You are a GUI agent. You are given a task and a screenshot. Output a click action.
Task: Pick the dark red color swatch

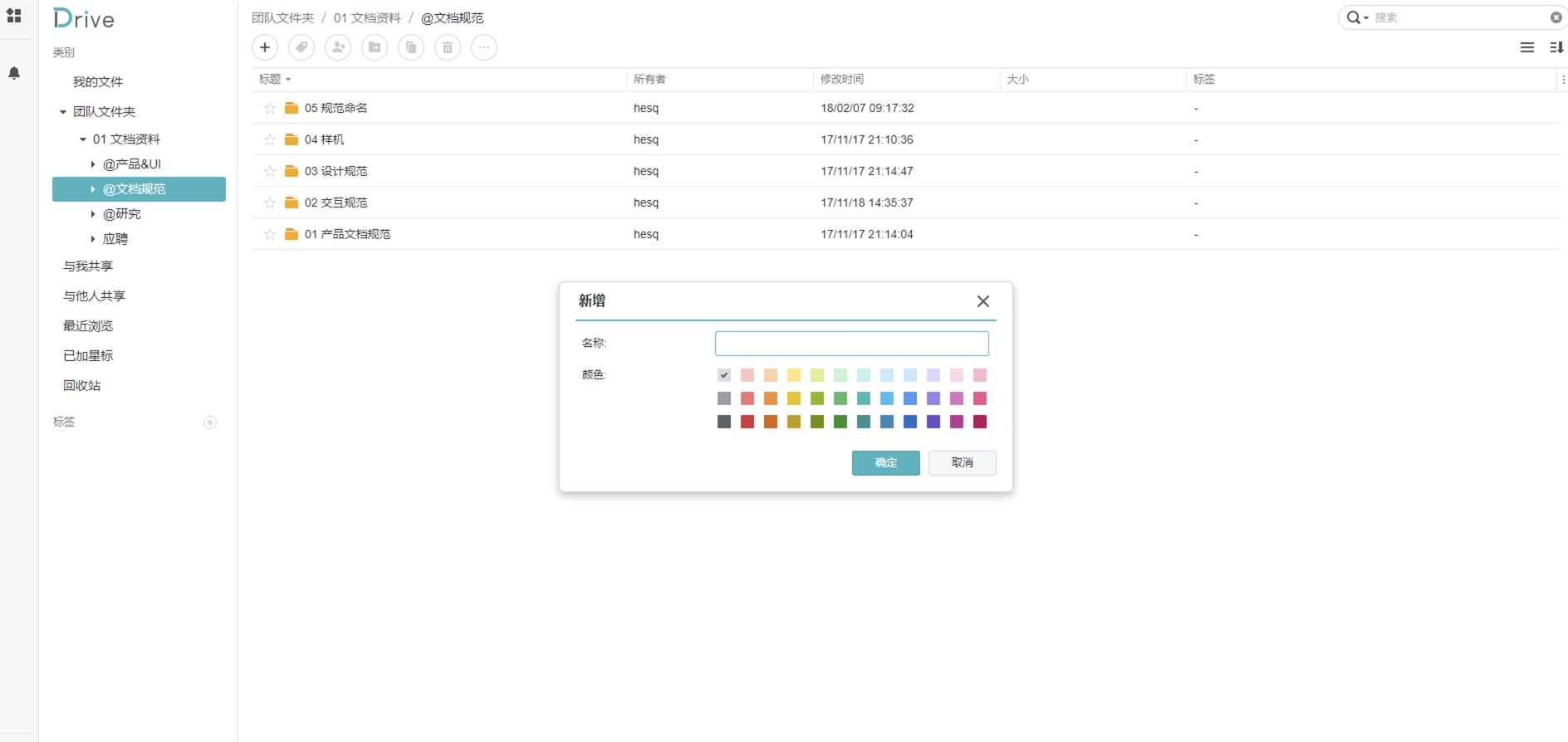tap(747, 422)
